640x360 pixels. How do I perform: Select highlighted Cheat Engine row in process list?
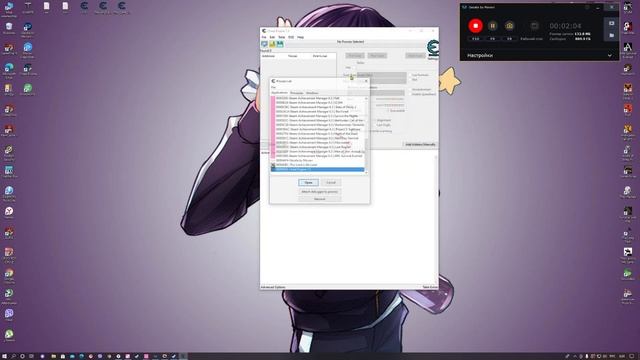(318, 169)
